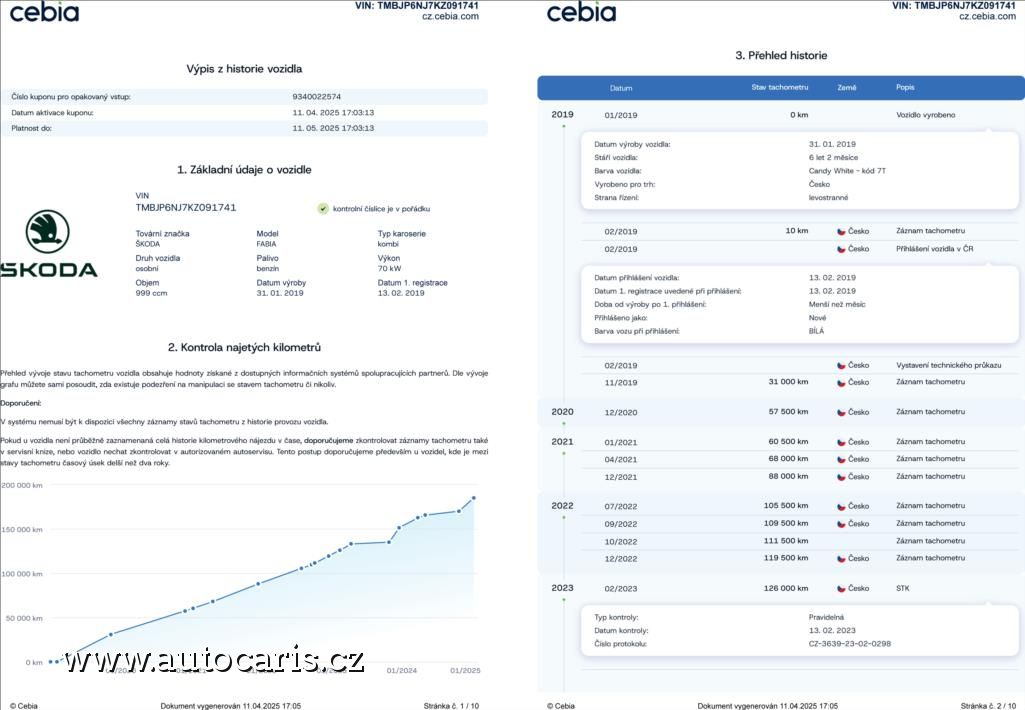The width and height of the screenshot is (1025, 710).
Task: Click the 07/2022 row with 105 500 km
Action: tap(801, 507)
